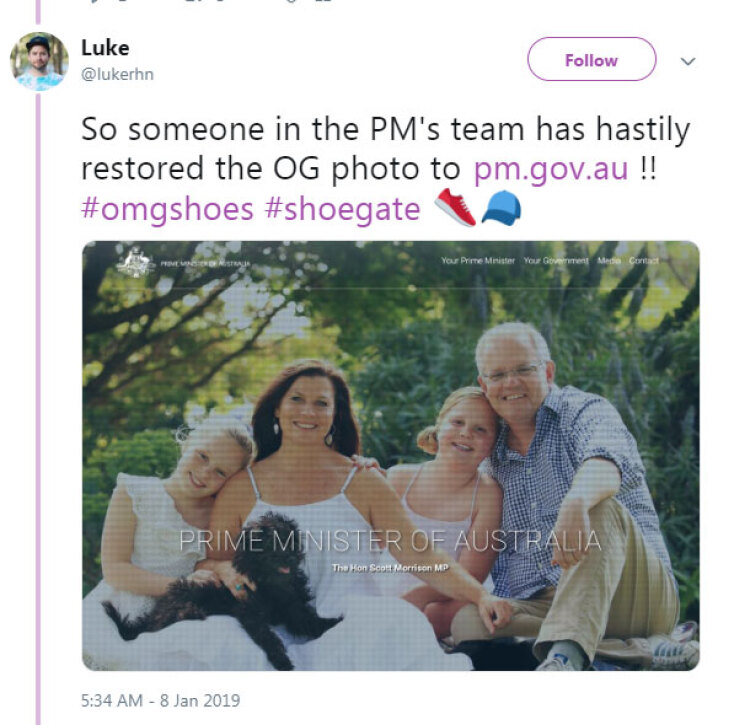The image size is (734, 725).
Task: Open the #omgshoes hashtag
Action: 168,209
